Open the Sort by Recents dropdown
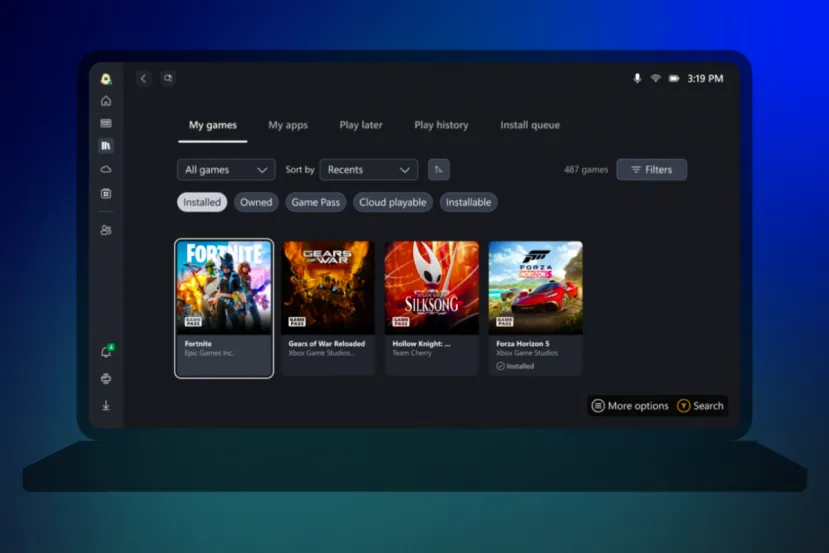This screenshot has width=829, height=553. coord(369,170)
